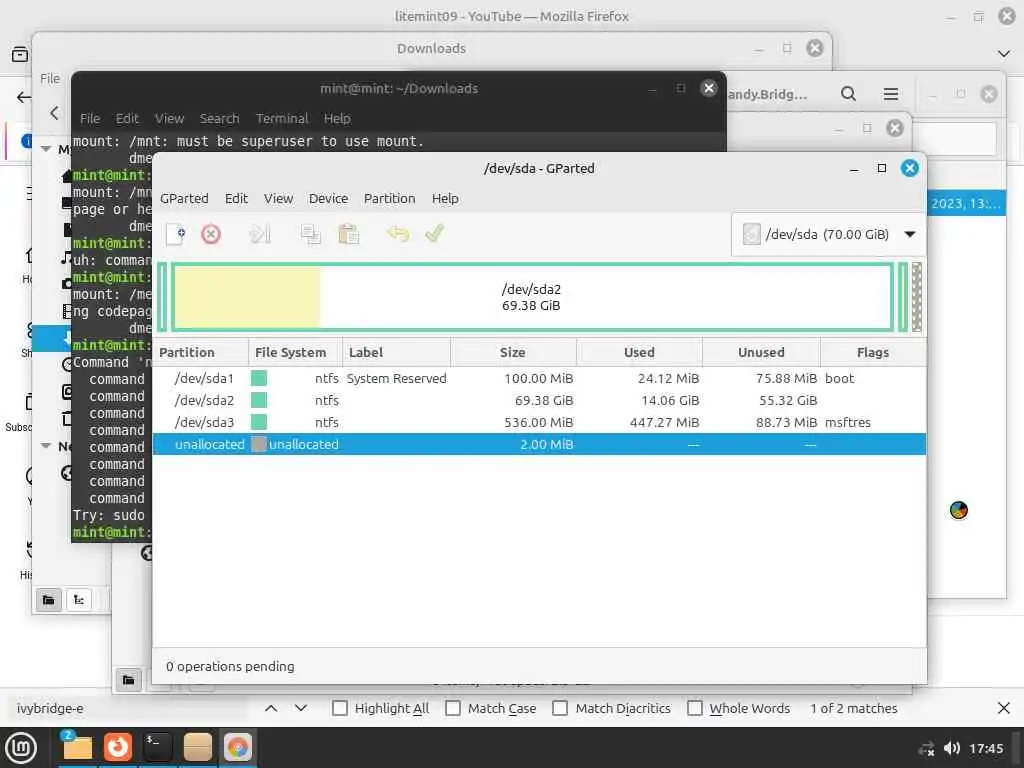
Task: Select the /dev/sda1 partition row
Action: [x=539, y=378]
